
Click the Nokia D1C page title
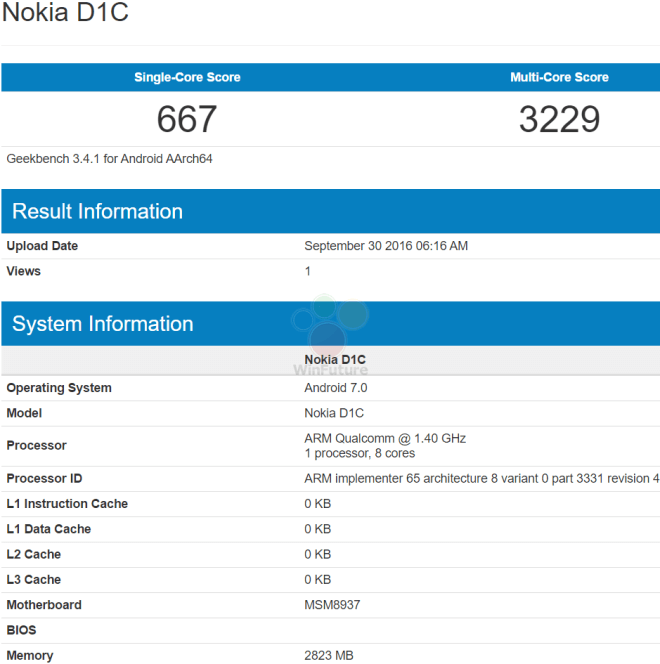[x=65, y=14]
